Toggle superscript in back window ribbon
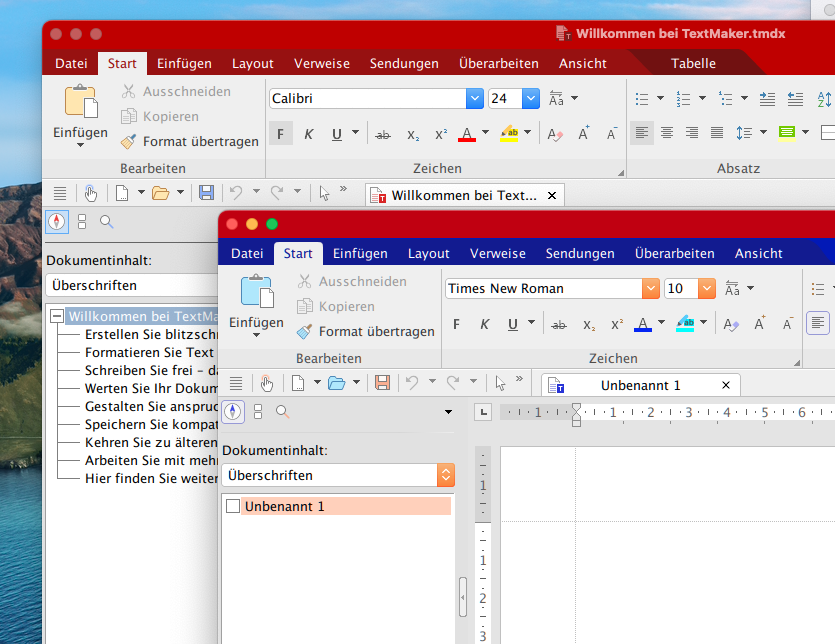The width and height of the screenshot is (835, 644). (441, 135)
